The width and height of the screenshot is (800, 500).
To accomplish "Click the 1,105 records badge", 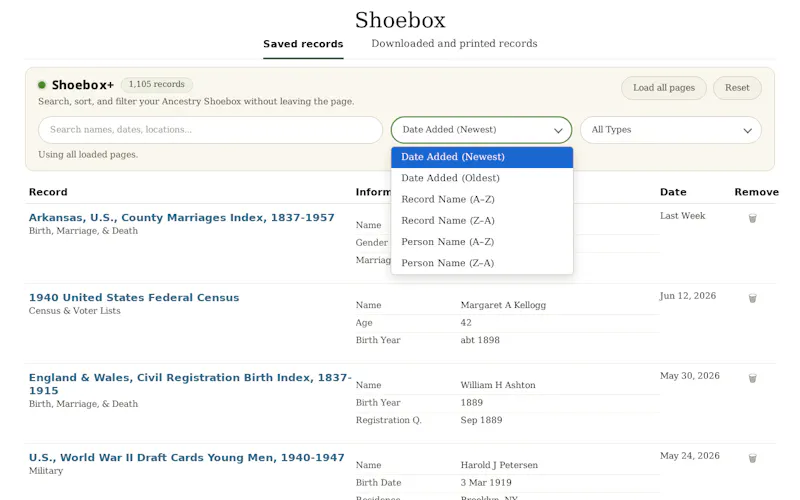I will coord(157,85).
